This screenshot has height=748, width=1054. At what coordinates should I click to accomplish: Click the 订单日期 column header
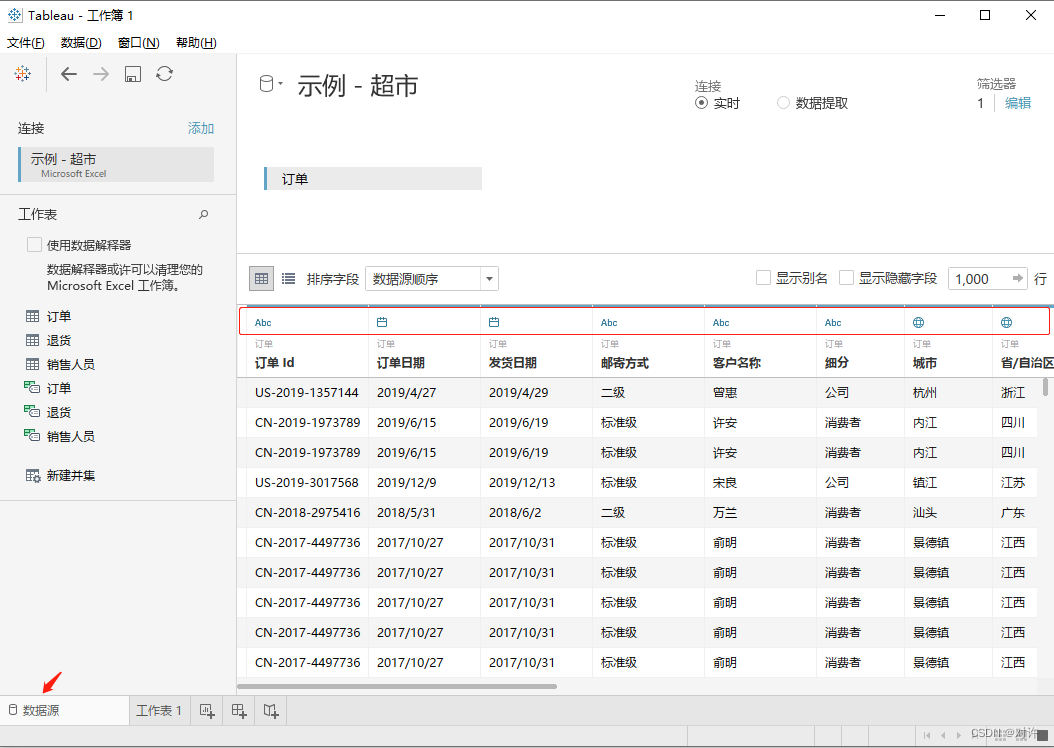click(401, 363)
